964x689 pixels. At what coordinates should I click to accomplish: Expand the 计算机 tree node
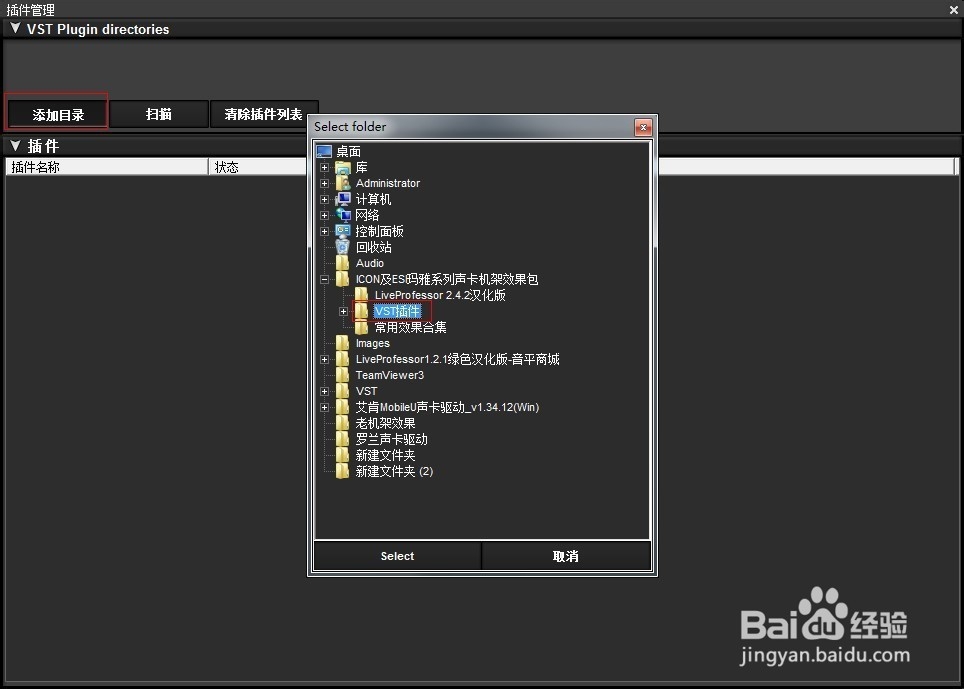pyautogui.click(x=325, y=199)
